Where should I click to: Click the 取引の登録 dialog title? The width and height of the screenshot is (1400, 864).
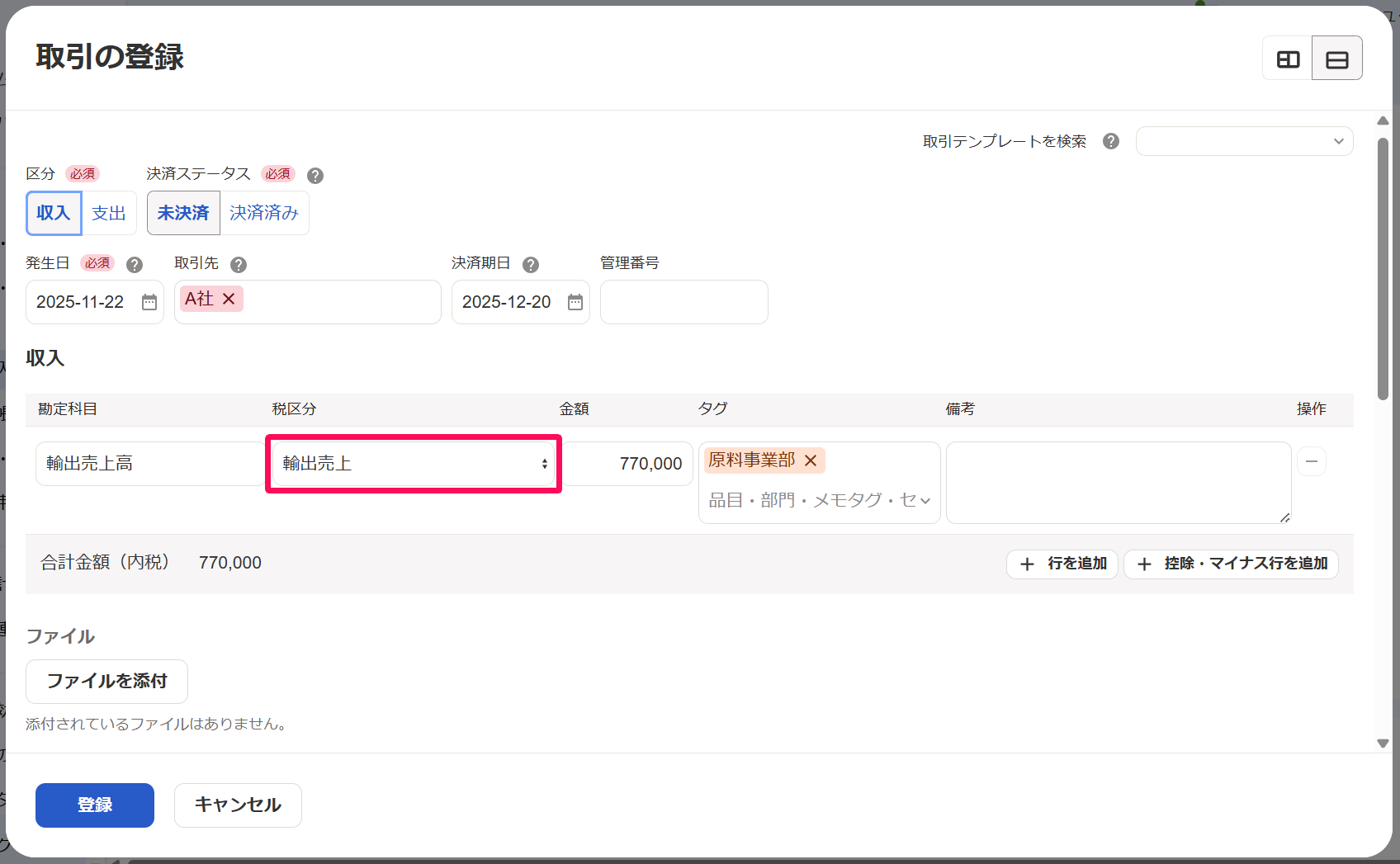click(110, 57)
